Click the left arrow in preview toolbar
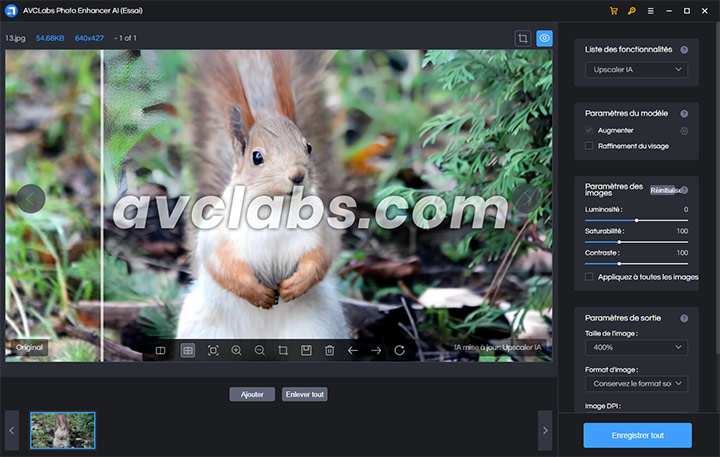 353,350
